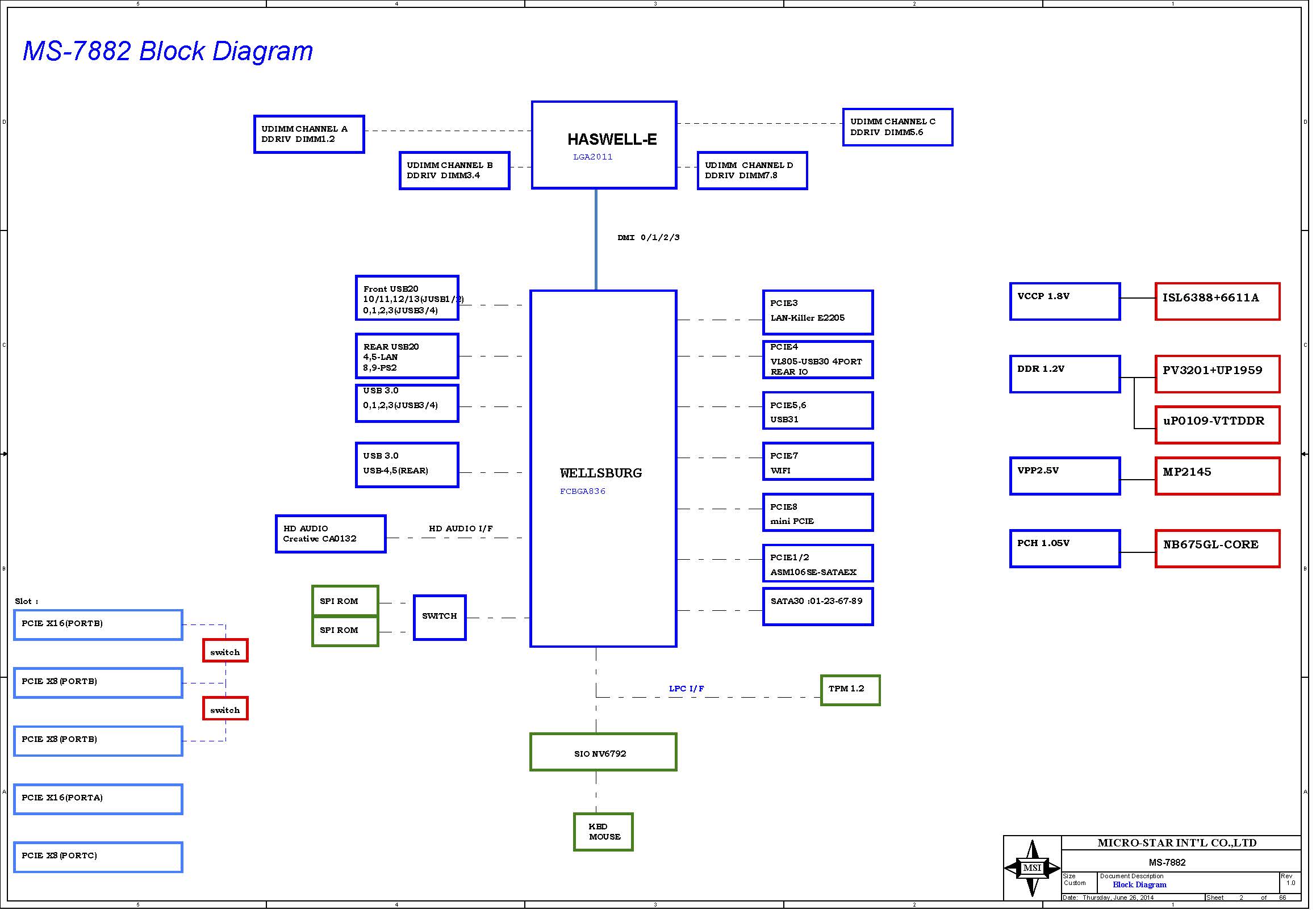Click the blue "Block Diagram" document description

(1139, 885)
